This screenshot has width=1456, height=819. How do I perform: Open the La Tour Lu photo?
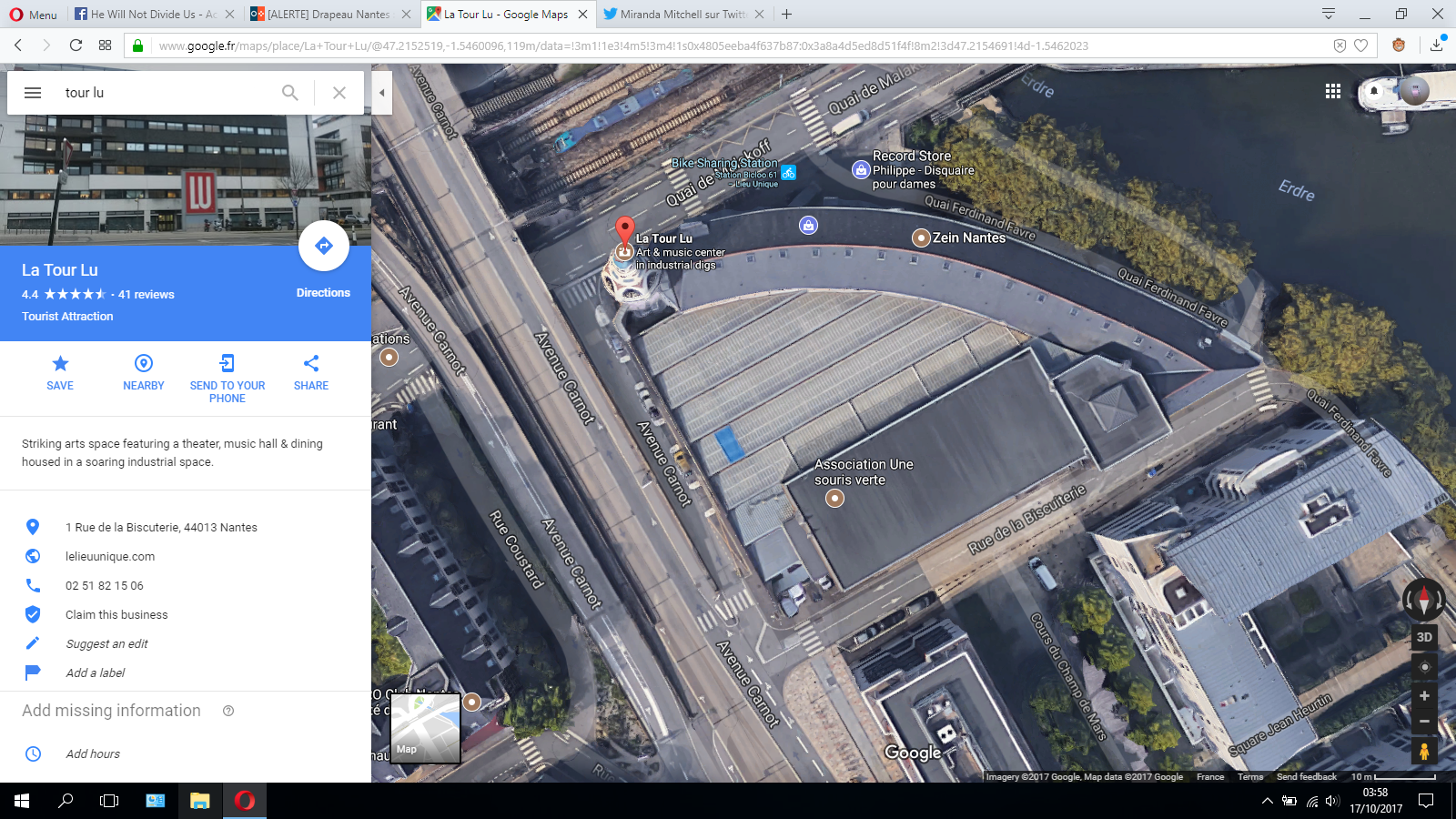pyautogui.click(x=186, y=180)
